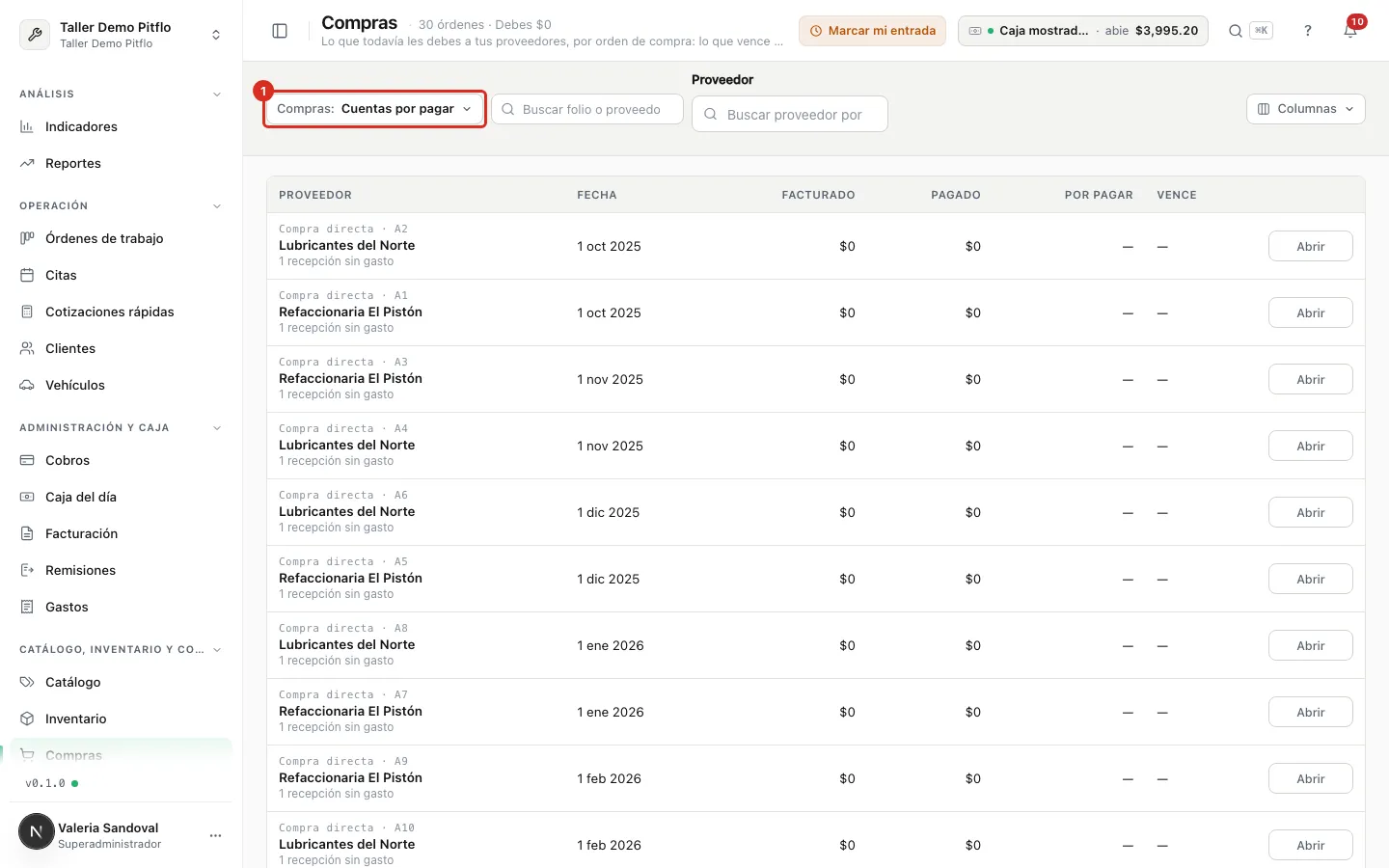The width and height of the screenshot is (1389, 868).
Task: Focus the Buscar proveedor por field
Action: (790, 114)
